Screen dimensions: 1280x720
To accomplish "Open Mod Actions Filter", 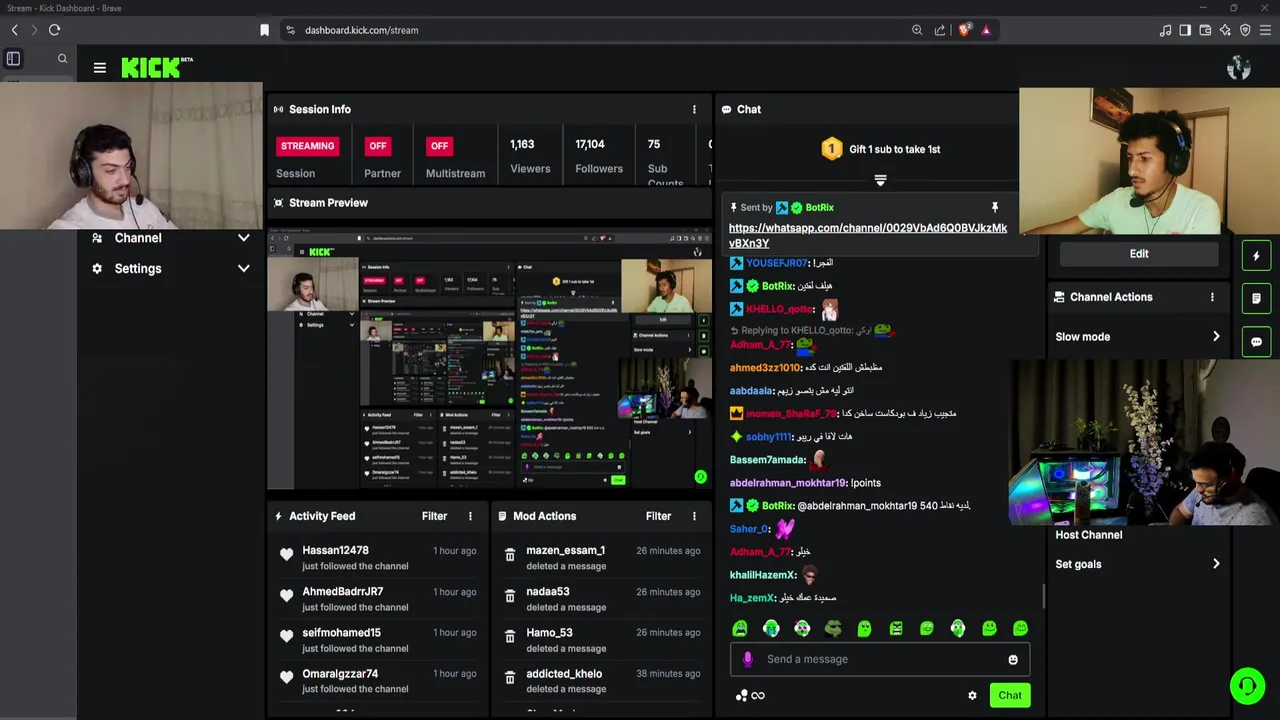I will point(658,516).
